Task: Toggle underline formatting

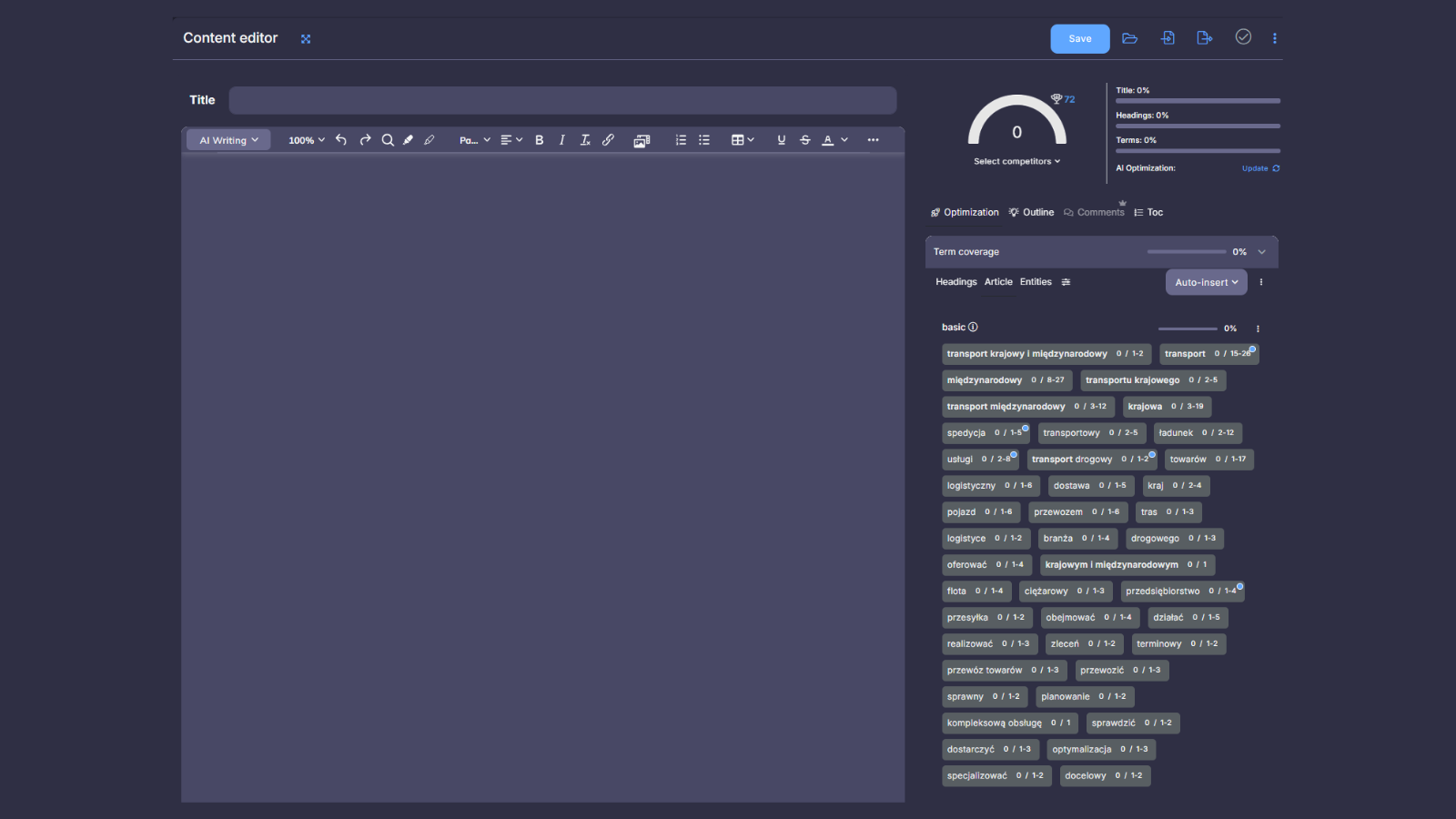Action: tap(782, 140)
